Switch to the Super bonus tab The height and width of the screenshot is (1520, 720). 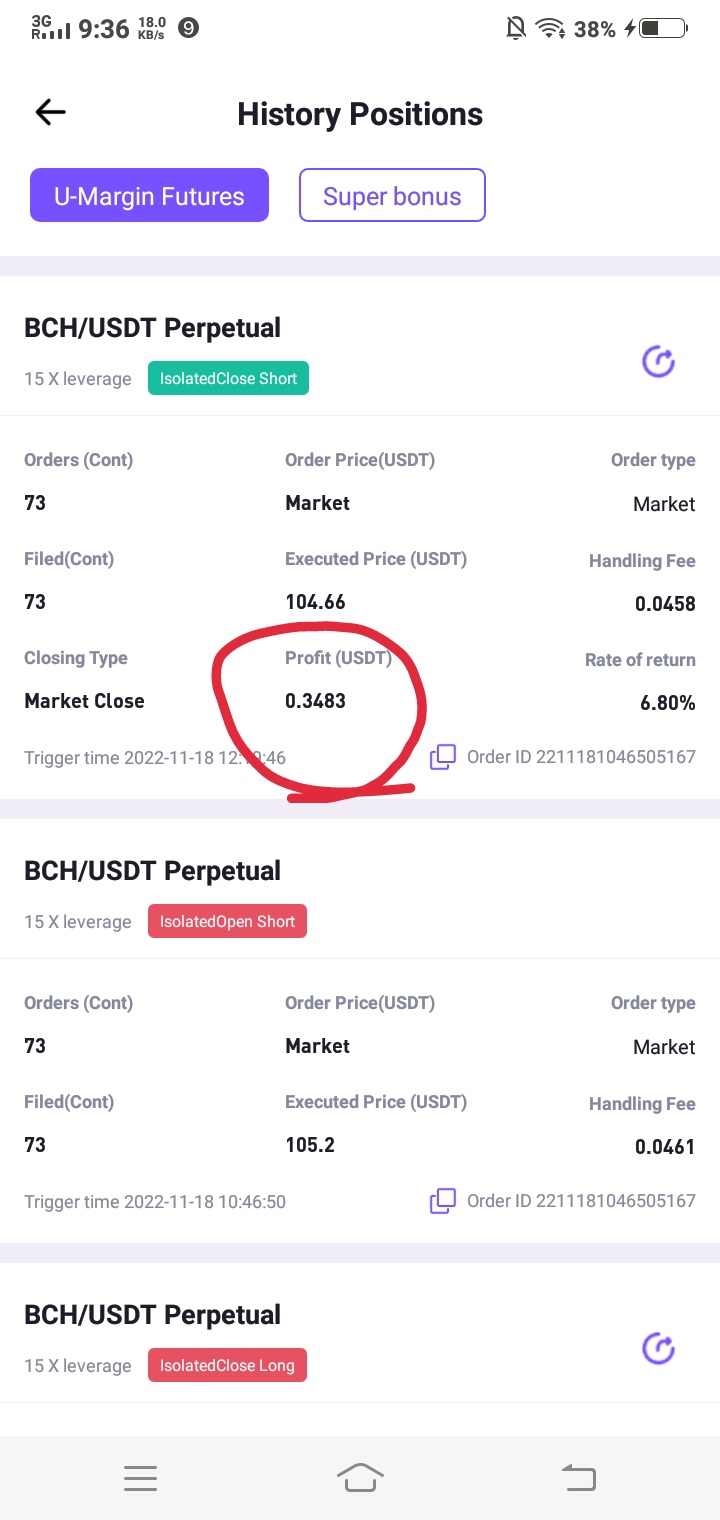(x=392, y=195)
